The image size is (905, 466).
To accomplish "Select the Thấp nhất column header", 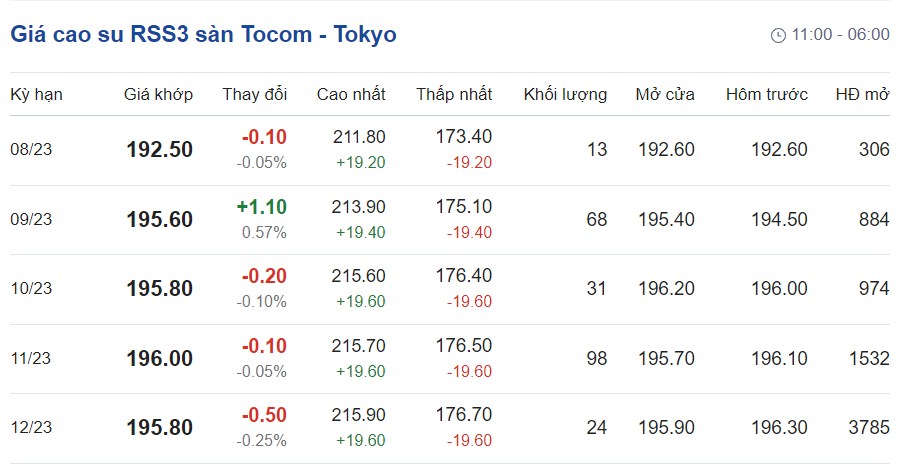I will 454,94.
